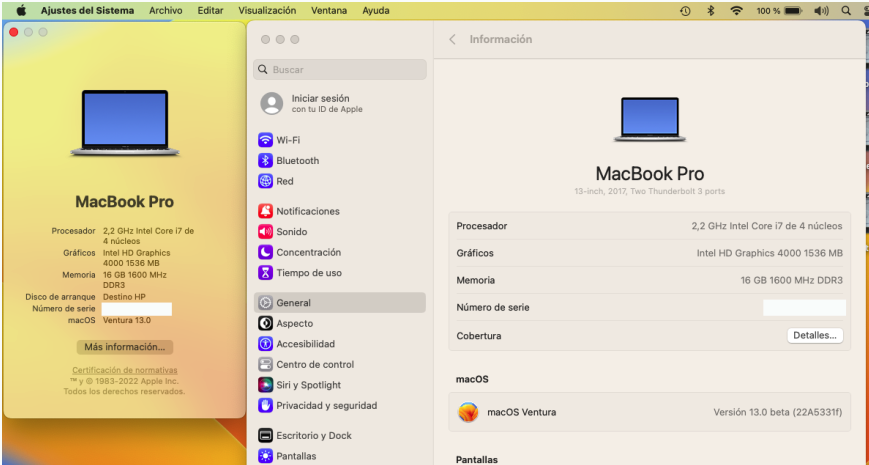Open the Notificaciones bell icon
This screenshot has height=465, width=869.
point(266,211)
